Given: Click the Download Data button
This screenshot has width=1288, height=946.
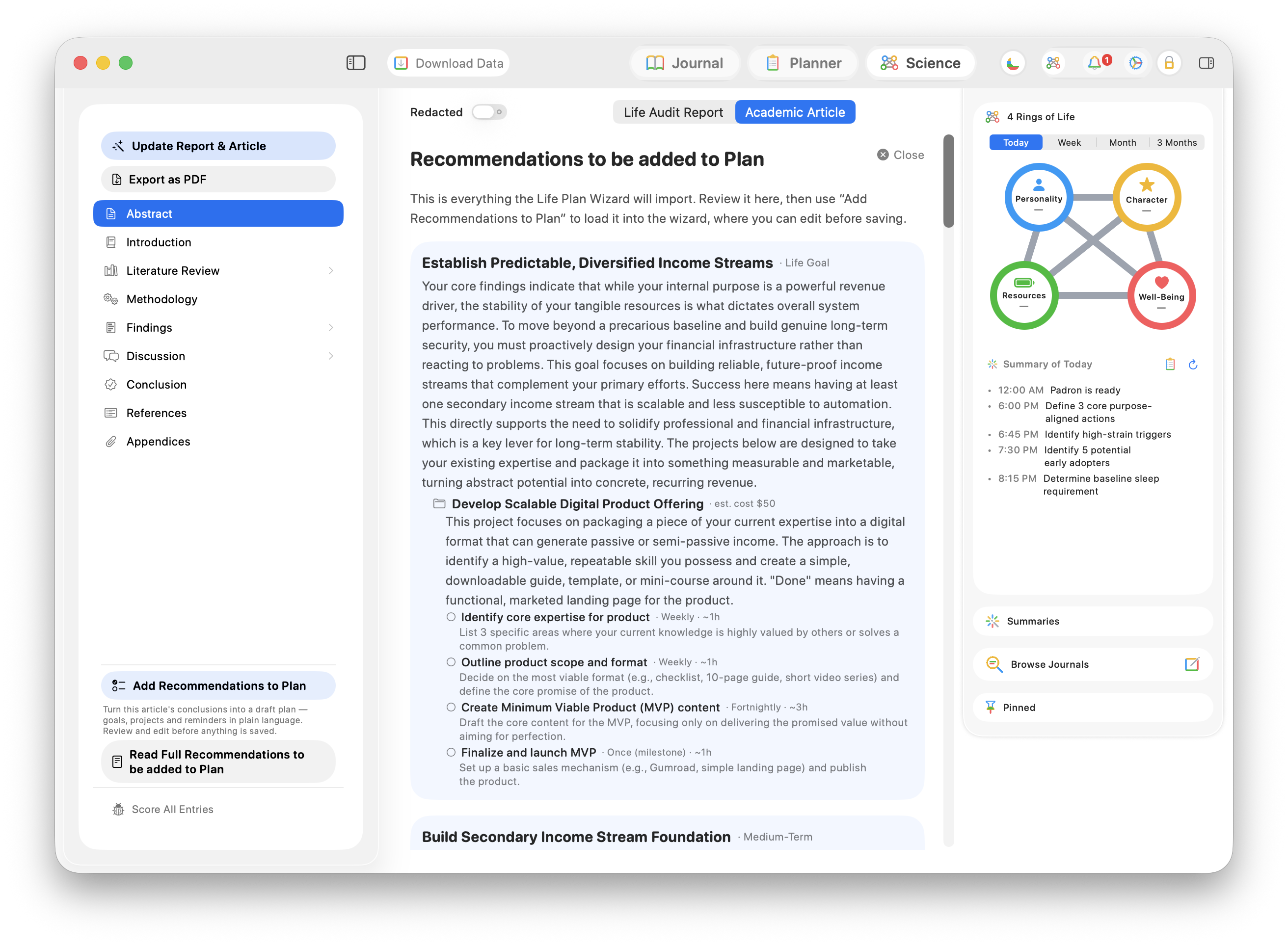Looking at the screenshot, I should point(449,63).
